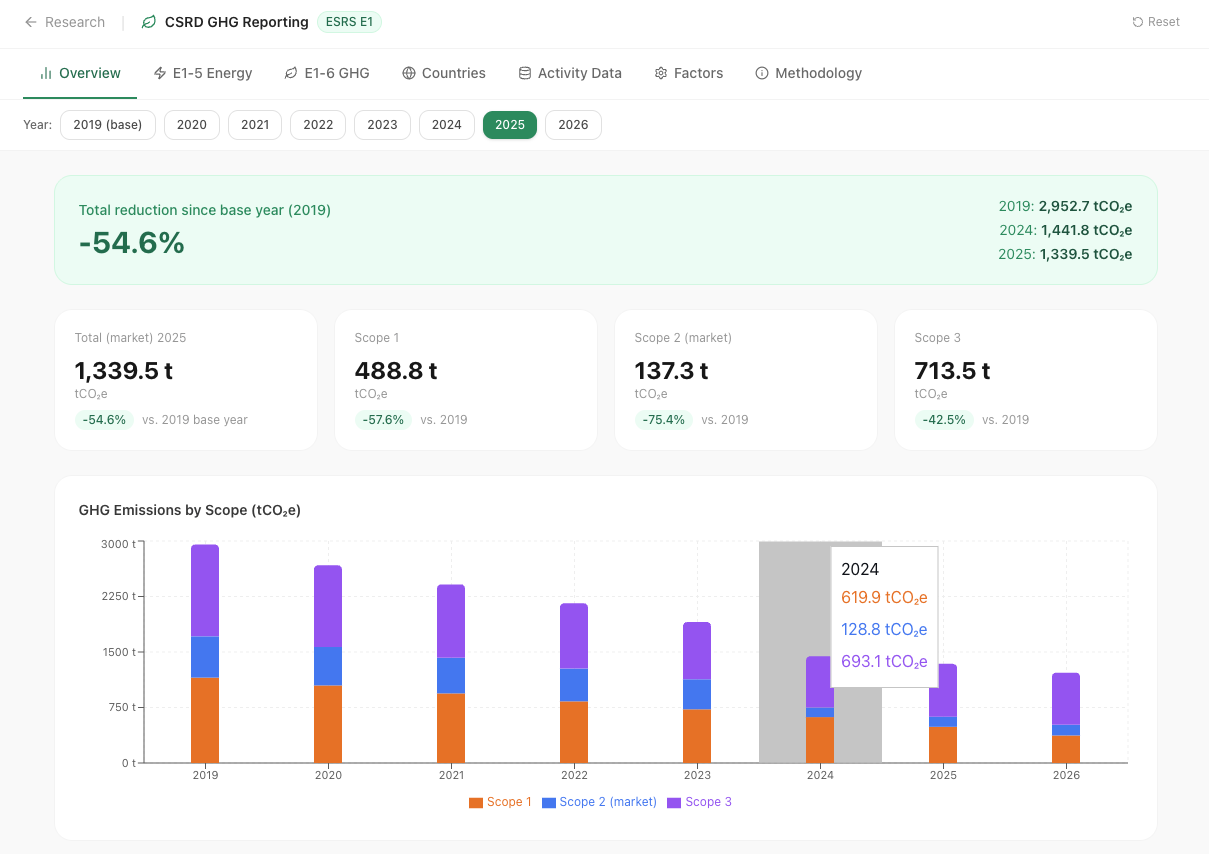This screenshot has width=1209, height=854.
Task: Open the Countries tab
Action: point(444,73)
